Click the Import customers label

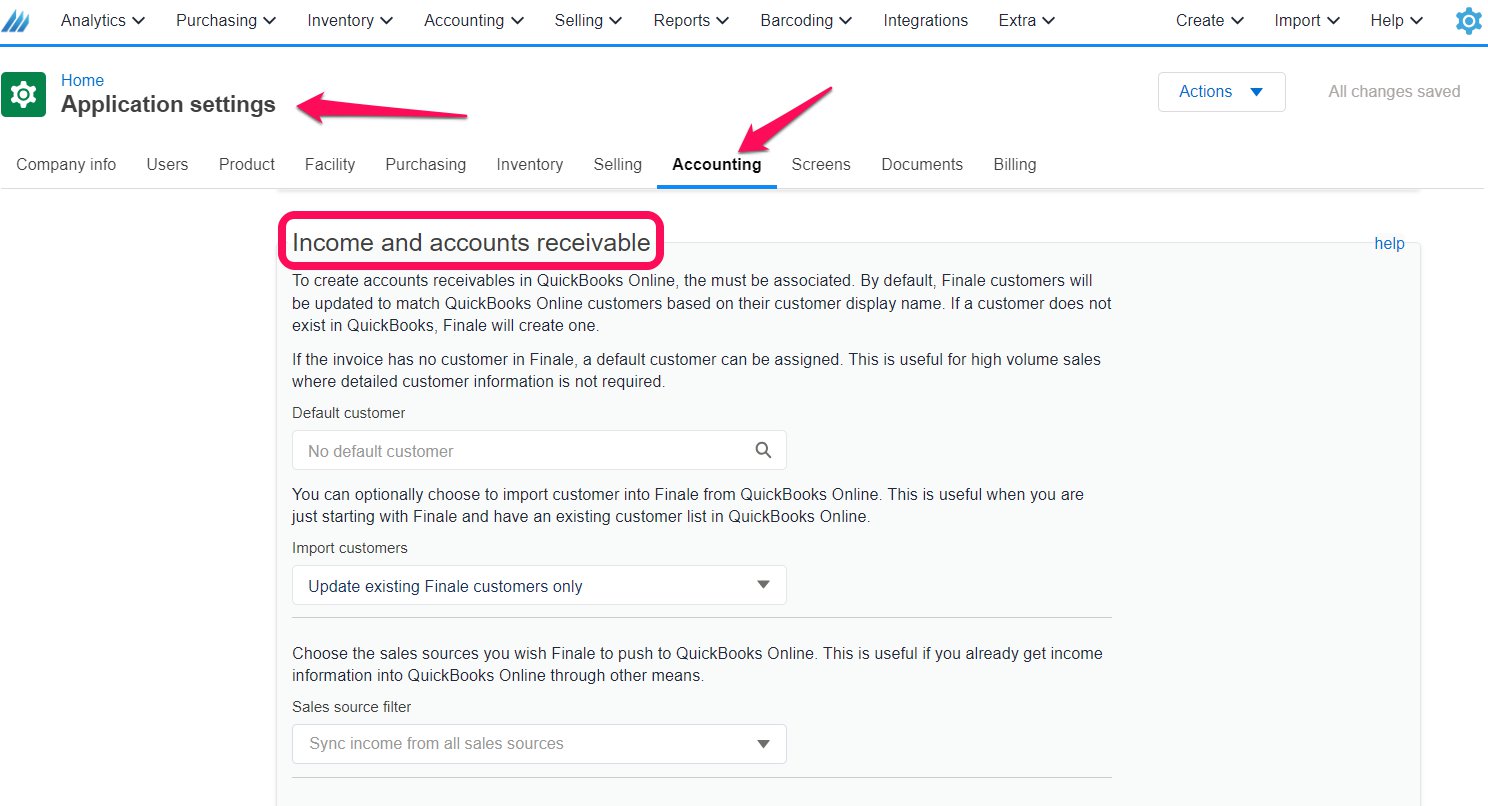[x=350, y=548]
